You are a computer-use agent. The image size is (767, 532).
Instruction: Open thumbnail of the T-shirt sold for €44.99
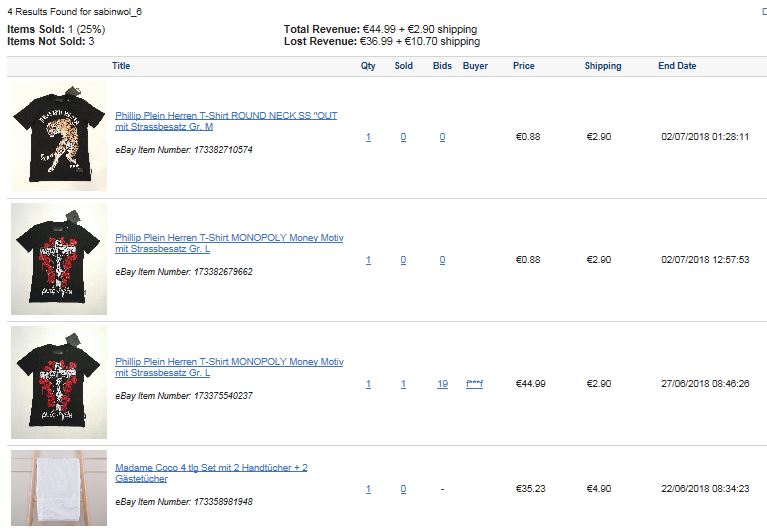(58, 383)
